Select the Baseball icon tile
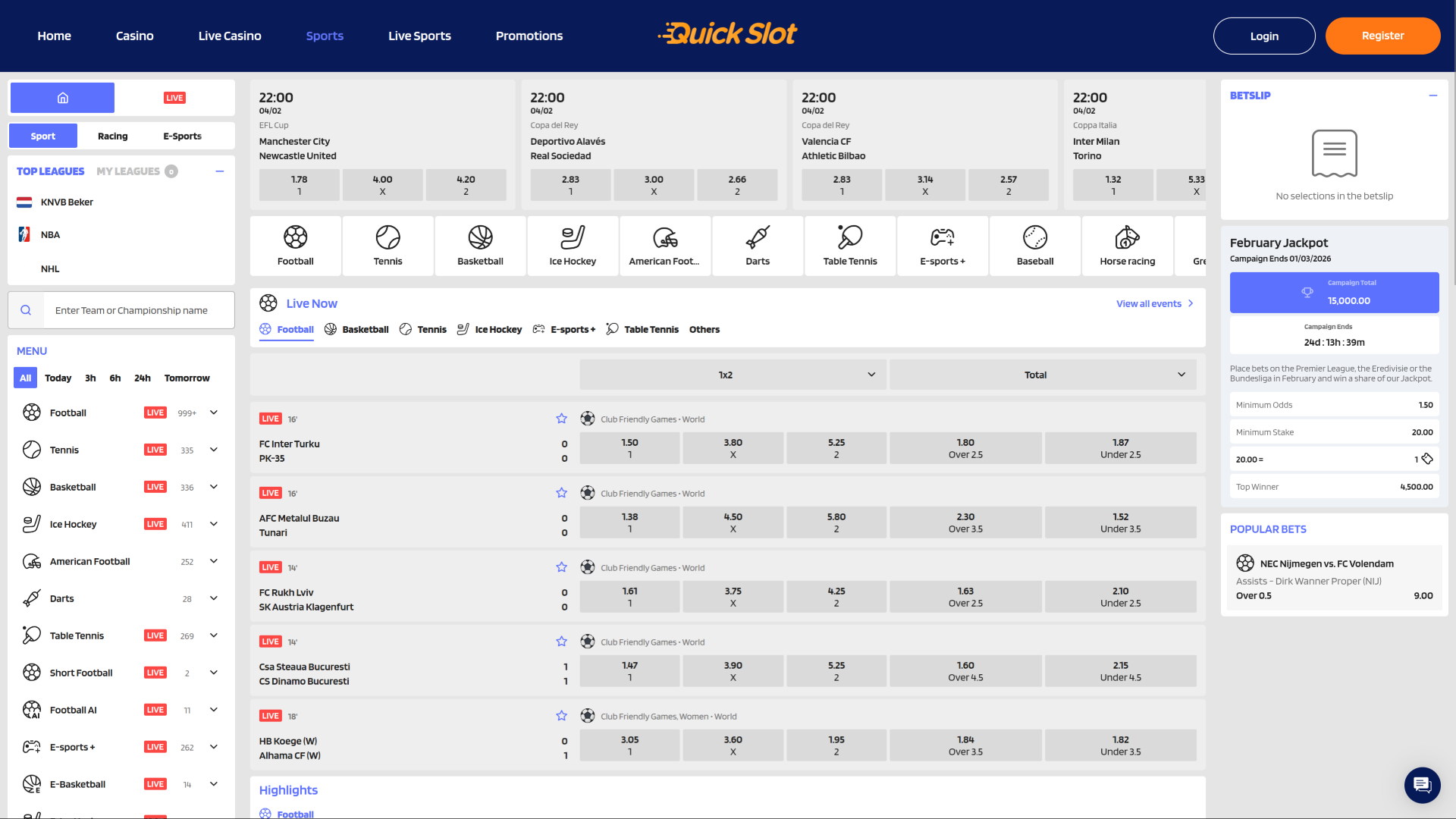 click(1034, 245)
